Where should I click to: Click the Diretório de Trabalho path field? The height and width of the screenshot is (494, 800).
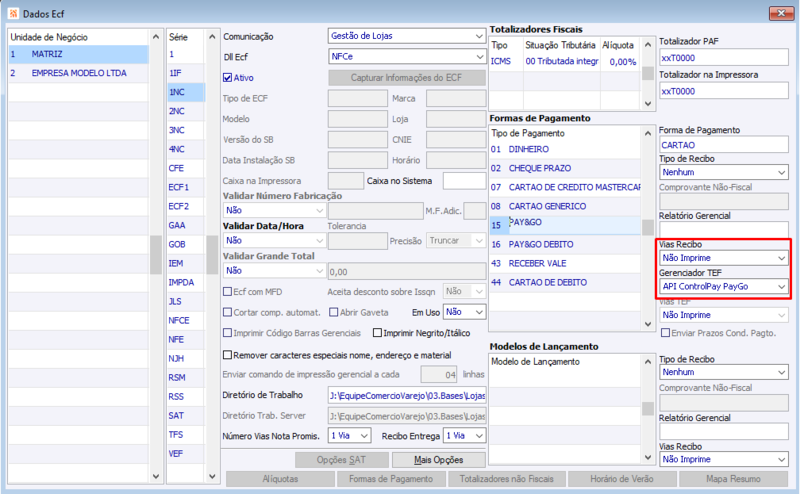click(407, 396)
